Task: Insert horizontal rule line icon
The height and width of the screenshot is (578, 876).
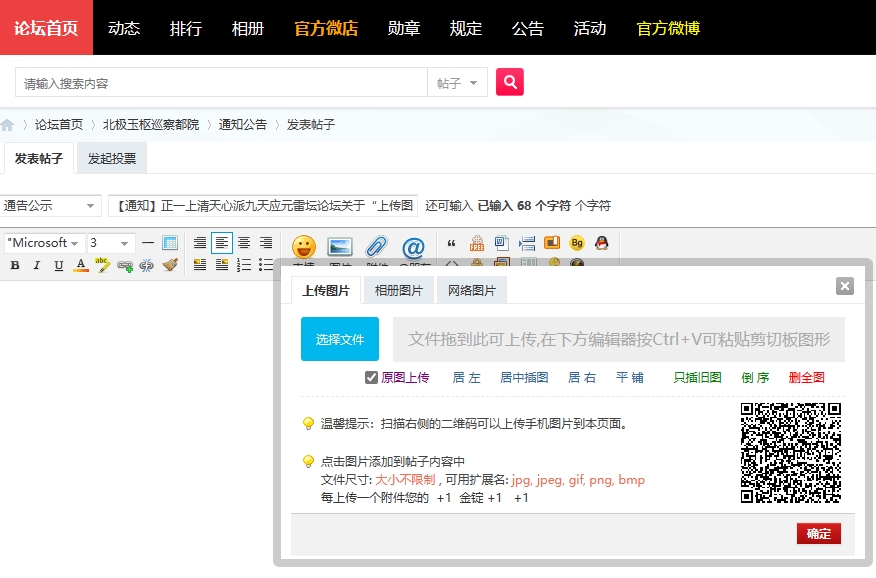Action: 148,243
